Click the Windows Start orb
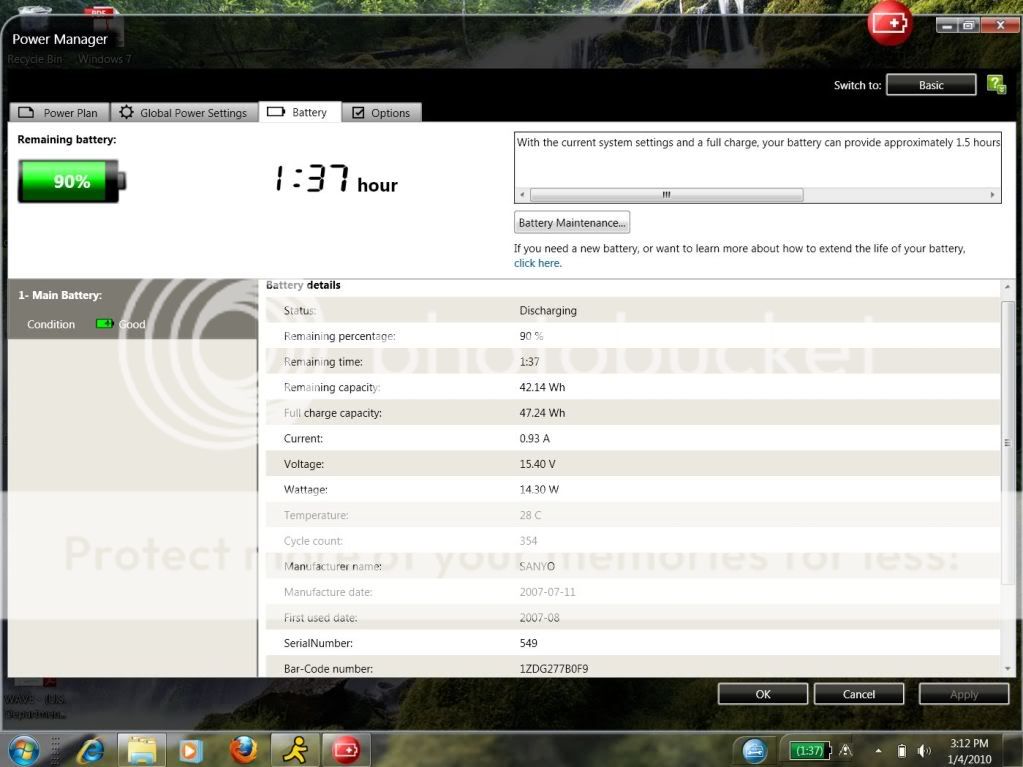 click(23, 749)
